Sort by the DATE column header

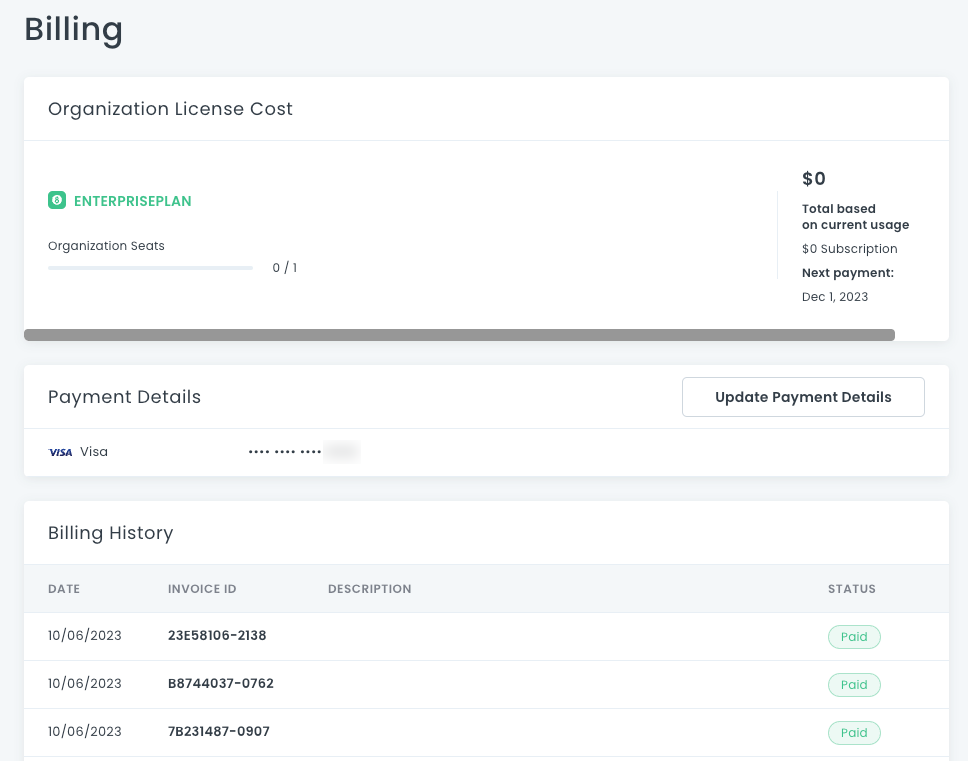pos(64,589)
